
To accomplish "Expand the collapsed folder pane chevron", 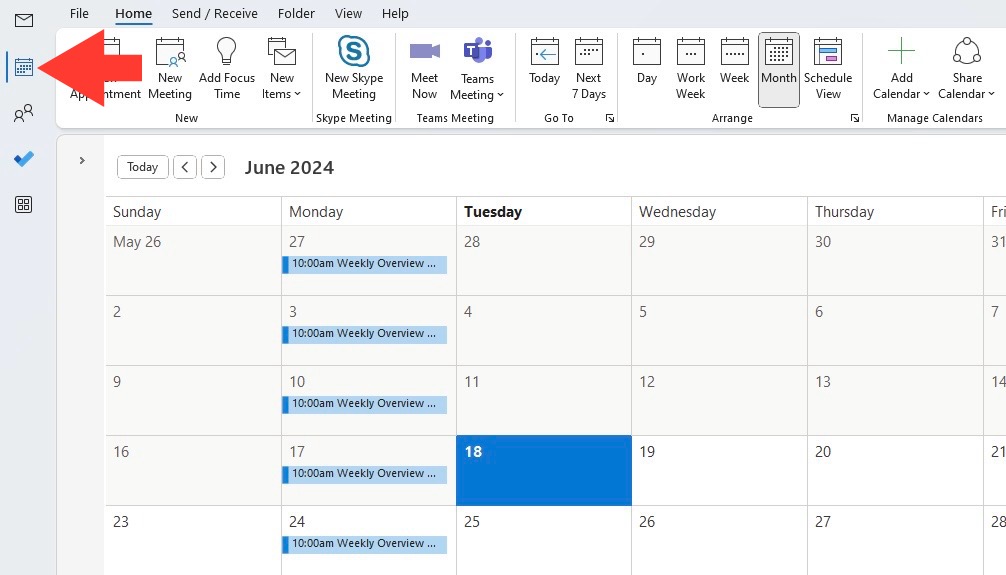I will tap(81, 160).
